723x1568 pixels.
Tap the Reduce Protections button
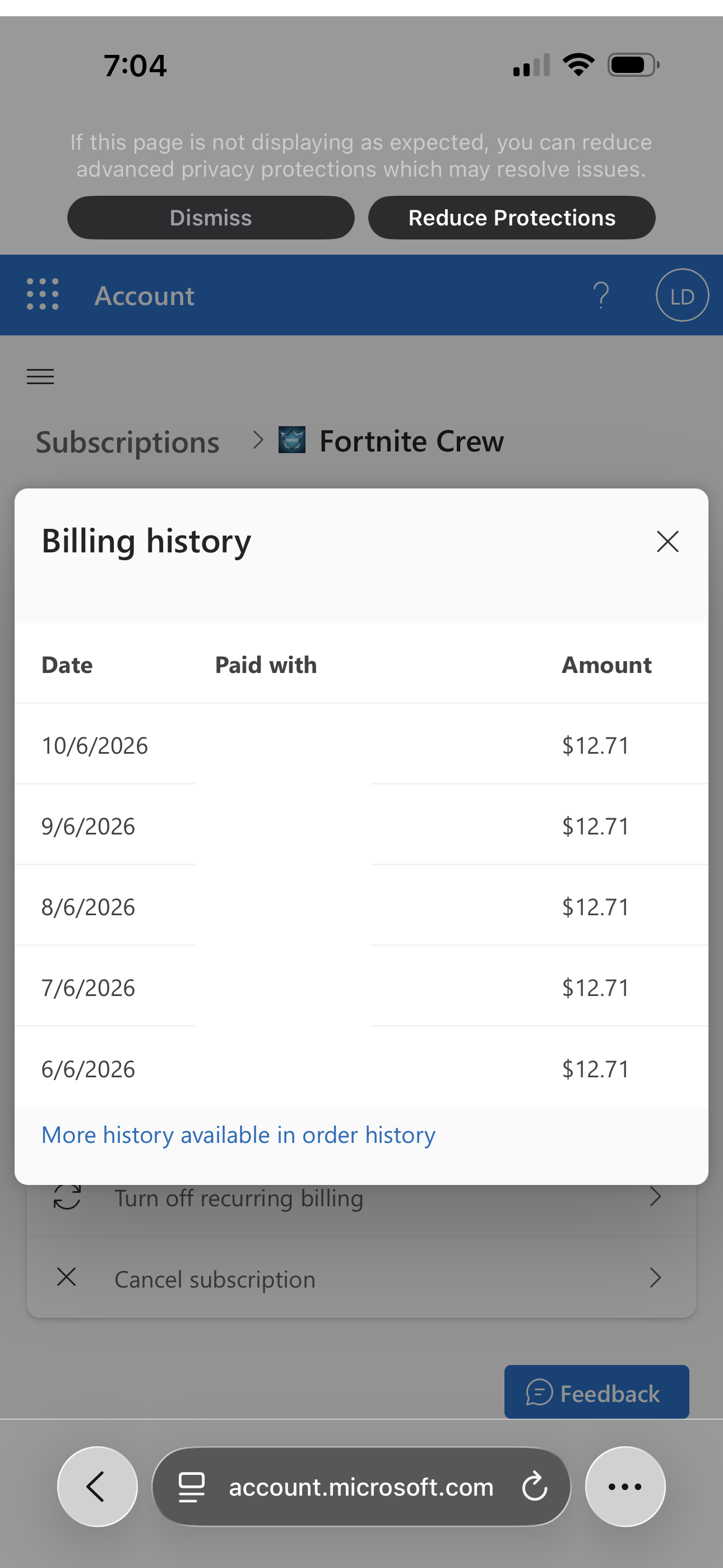click(512, 217)
